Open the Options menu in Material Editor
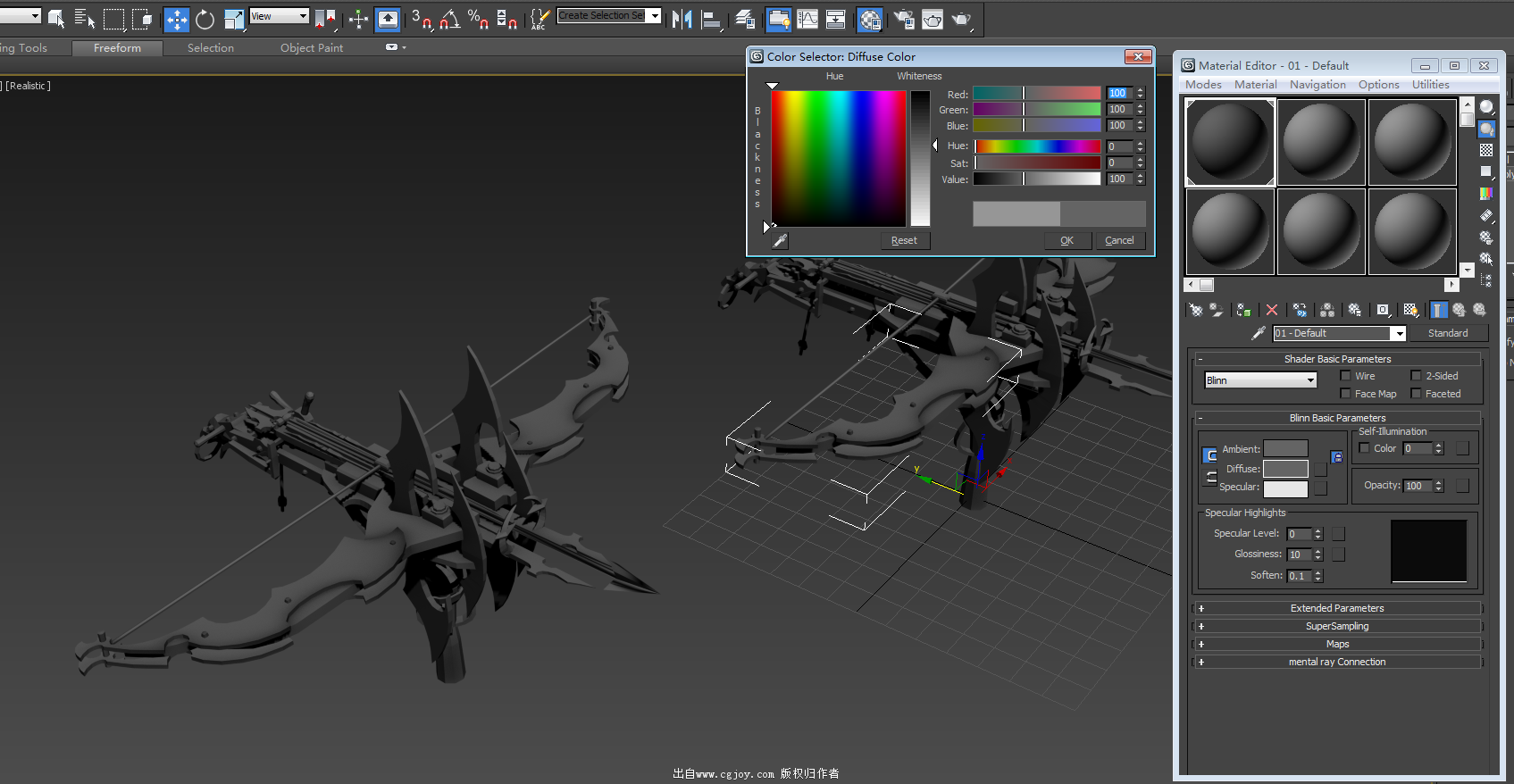This screenshot has height=784, width=1514. (x=1378, y=85)
